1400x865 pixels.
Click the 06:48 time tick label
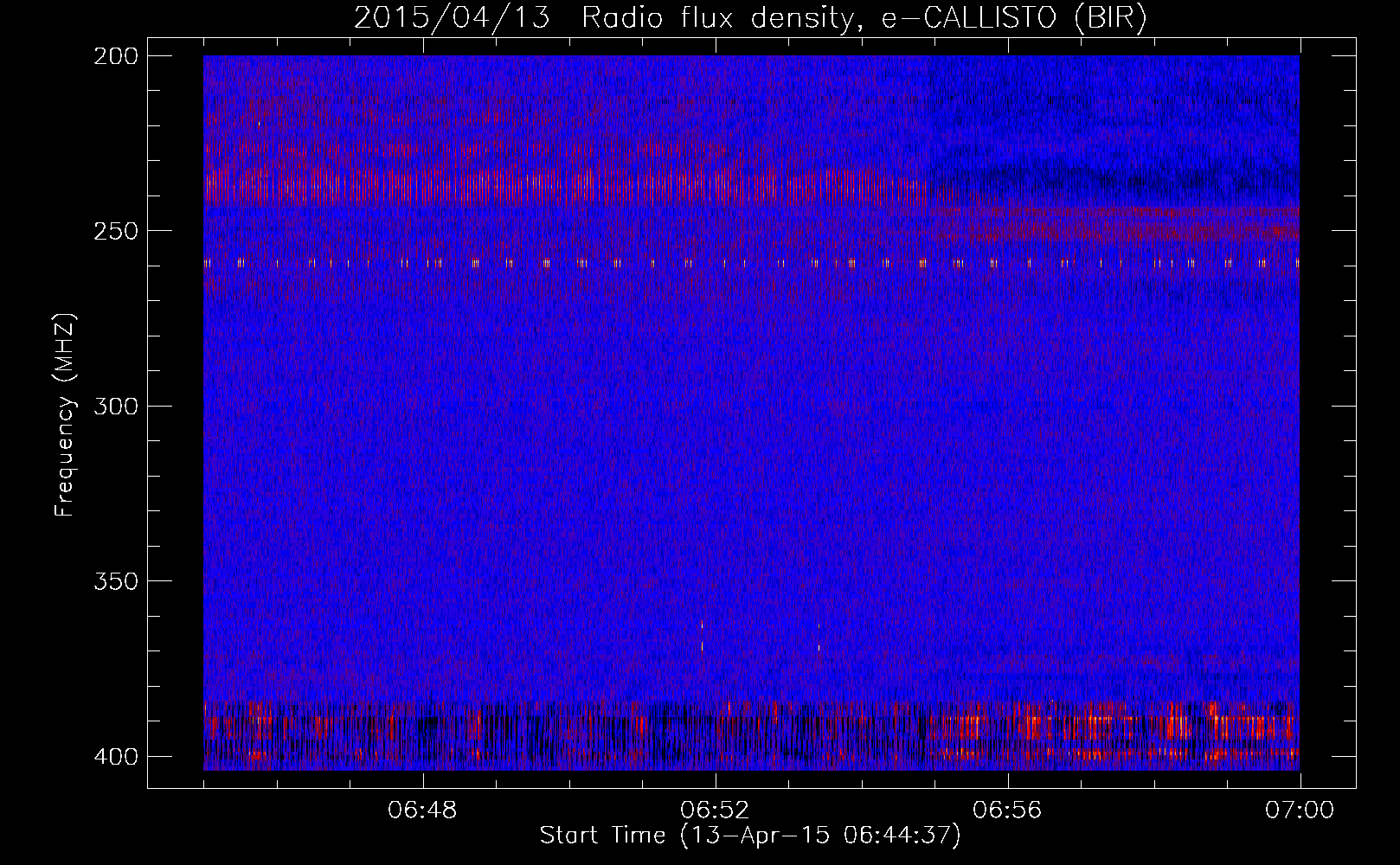point(422,811)
